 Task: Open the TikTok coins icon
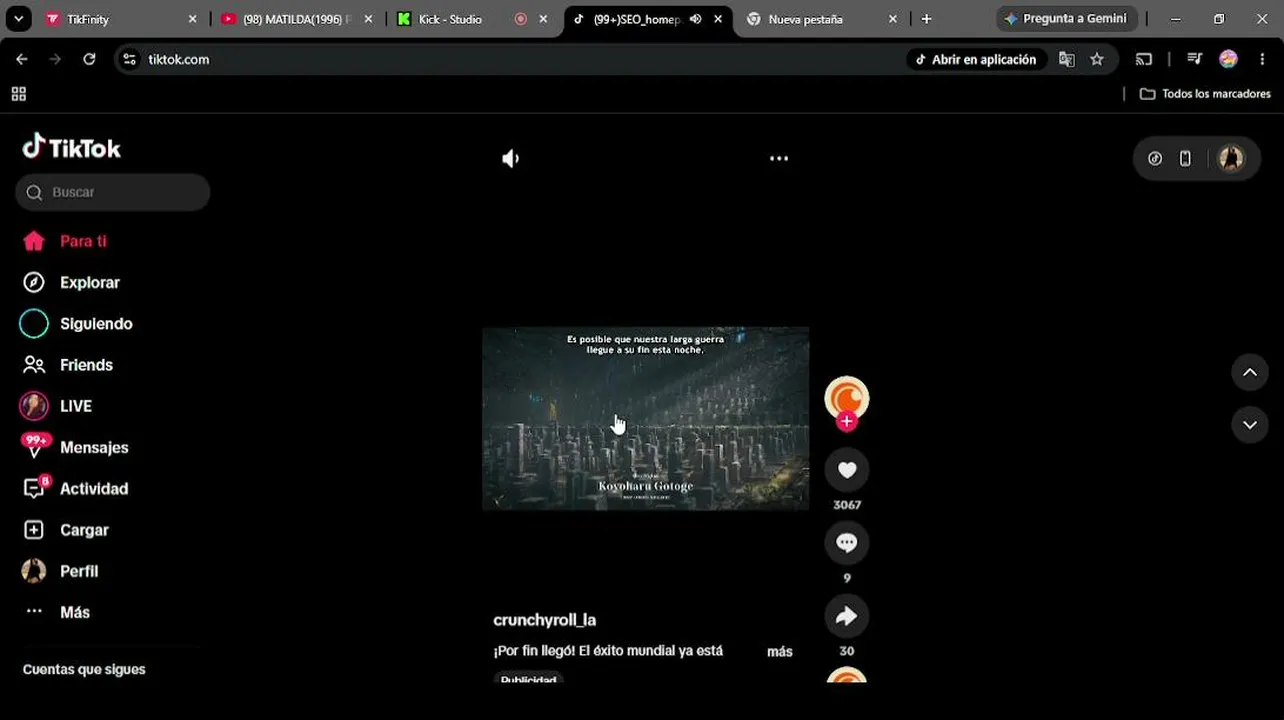pos(1155,158)
